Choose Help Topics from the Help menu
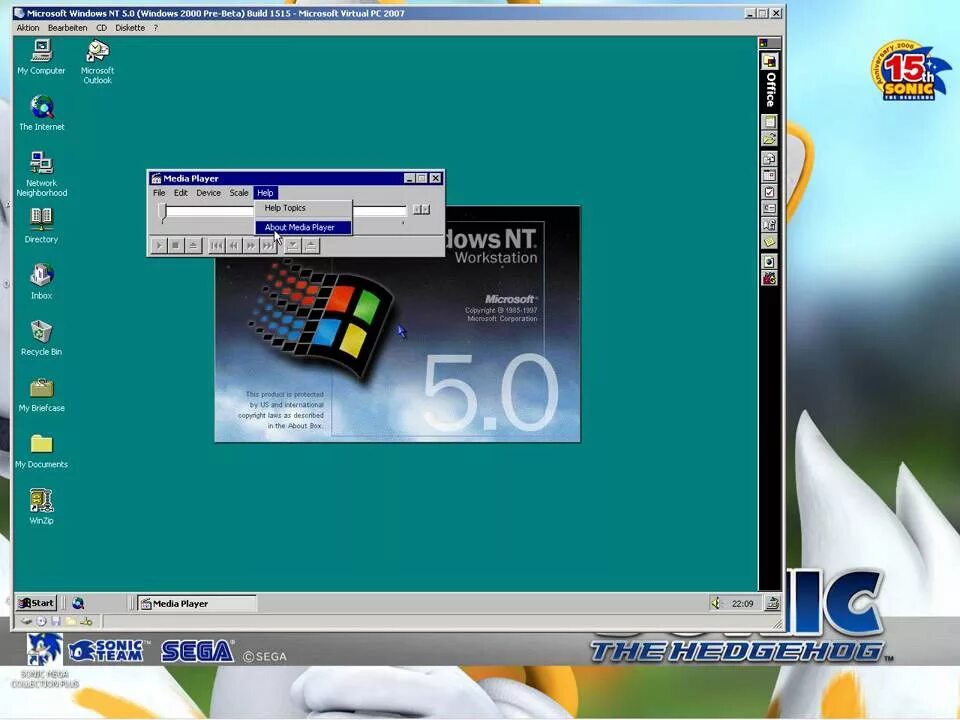 (303, 208)
